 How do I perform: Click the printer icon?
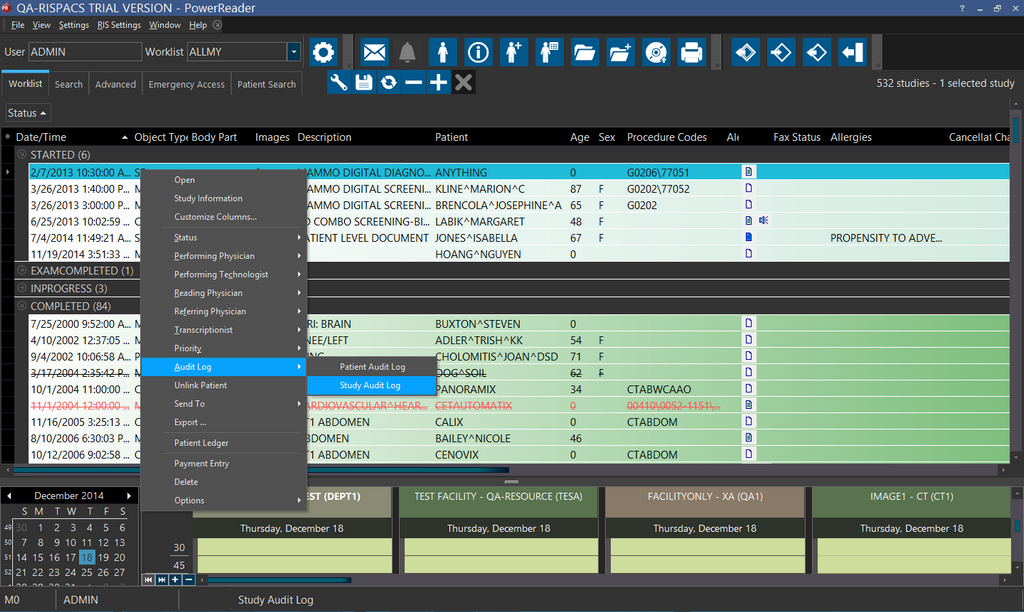click(690, 52)
